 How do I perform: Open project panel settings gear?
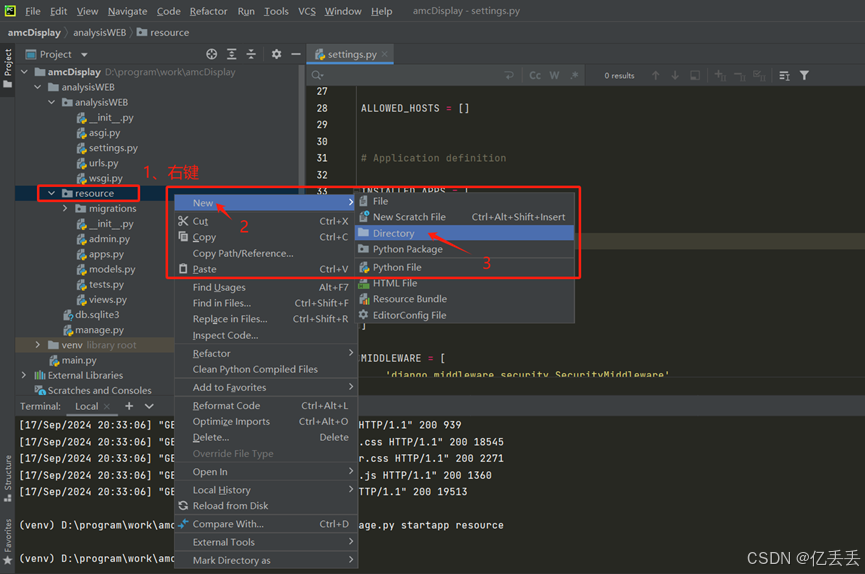pyautogui.click(x=276, y=54)
